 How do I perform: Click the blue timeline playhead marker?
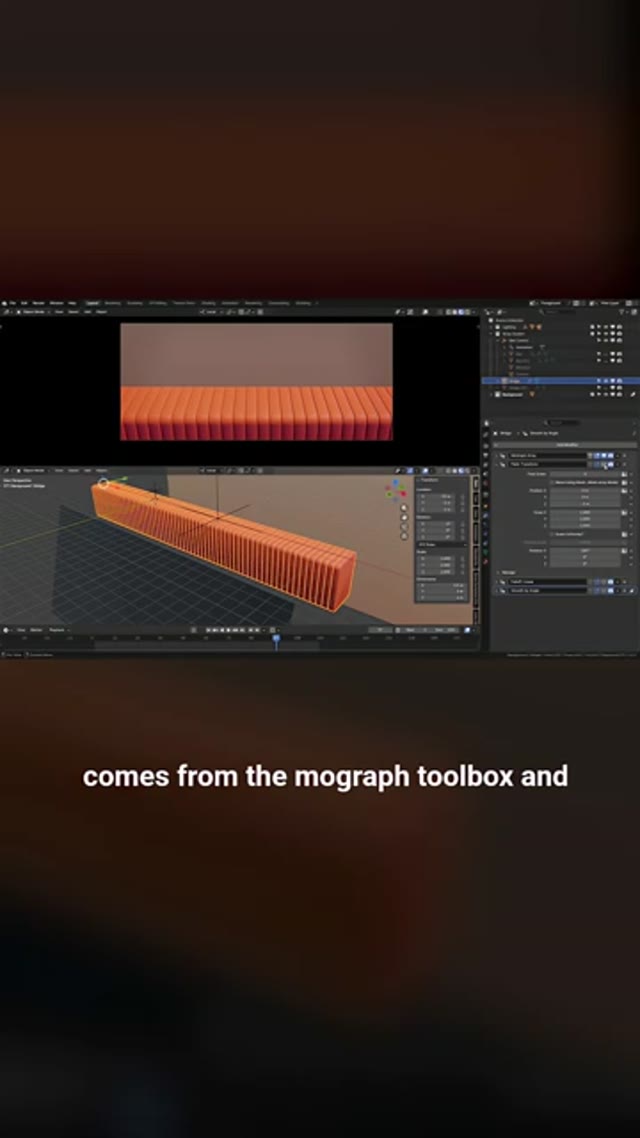pos(276,638)
